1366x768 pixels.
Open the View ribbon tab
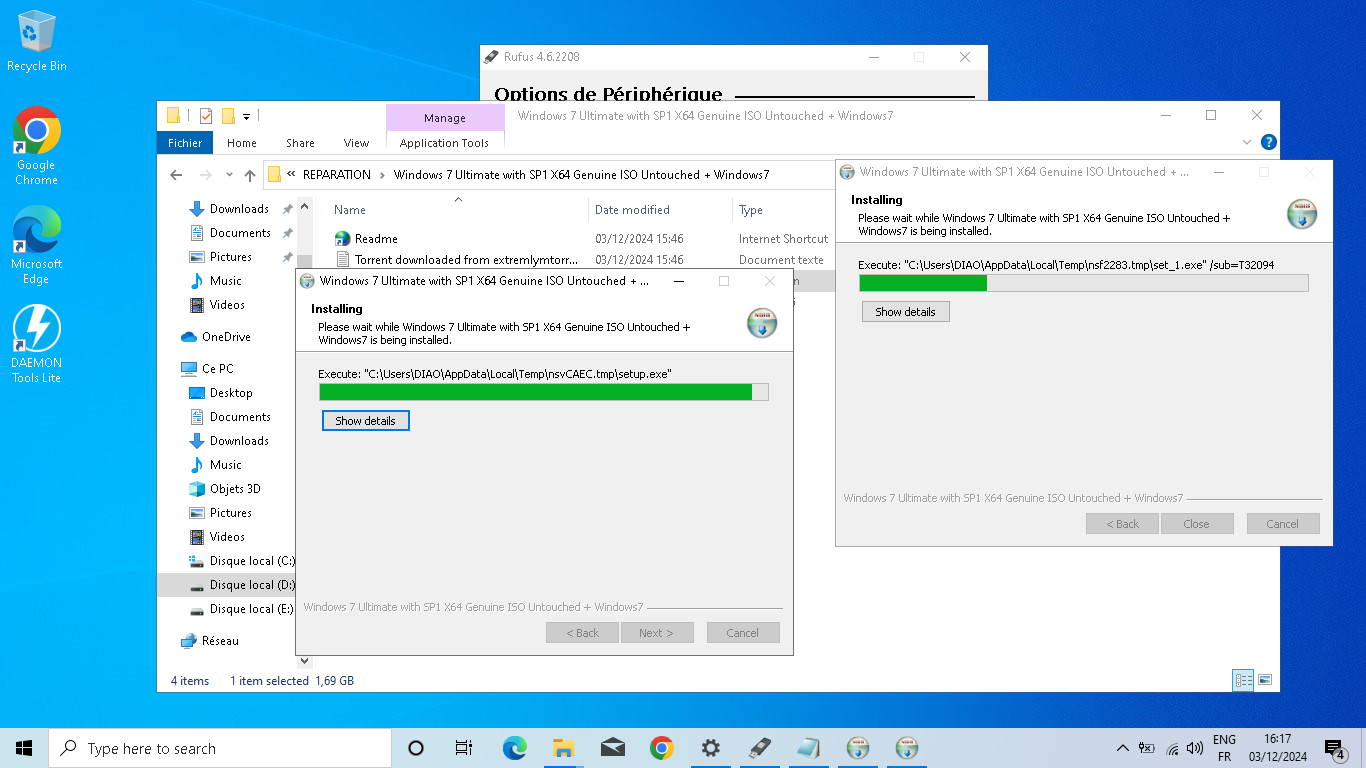[x=356, y=143]
